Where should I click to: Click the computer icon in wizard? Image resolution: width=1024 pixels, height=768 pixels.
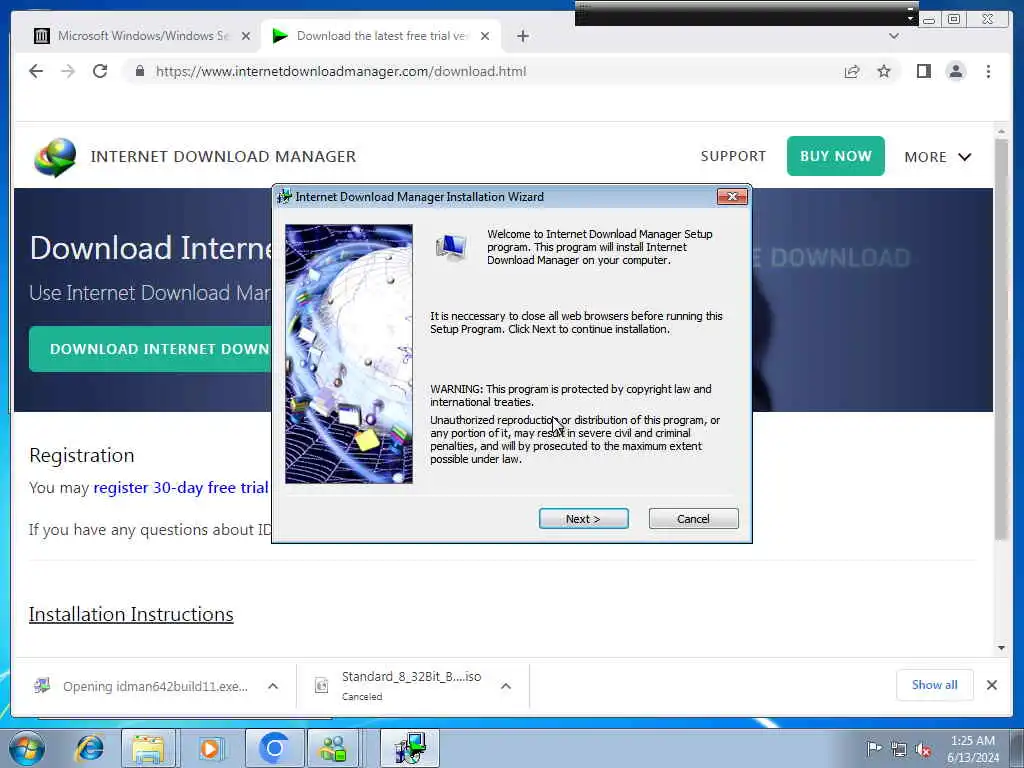point(451,248)
